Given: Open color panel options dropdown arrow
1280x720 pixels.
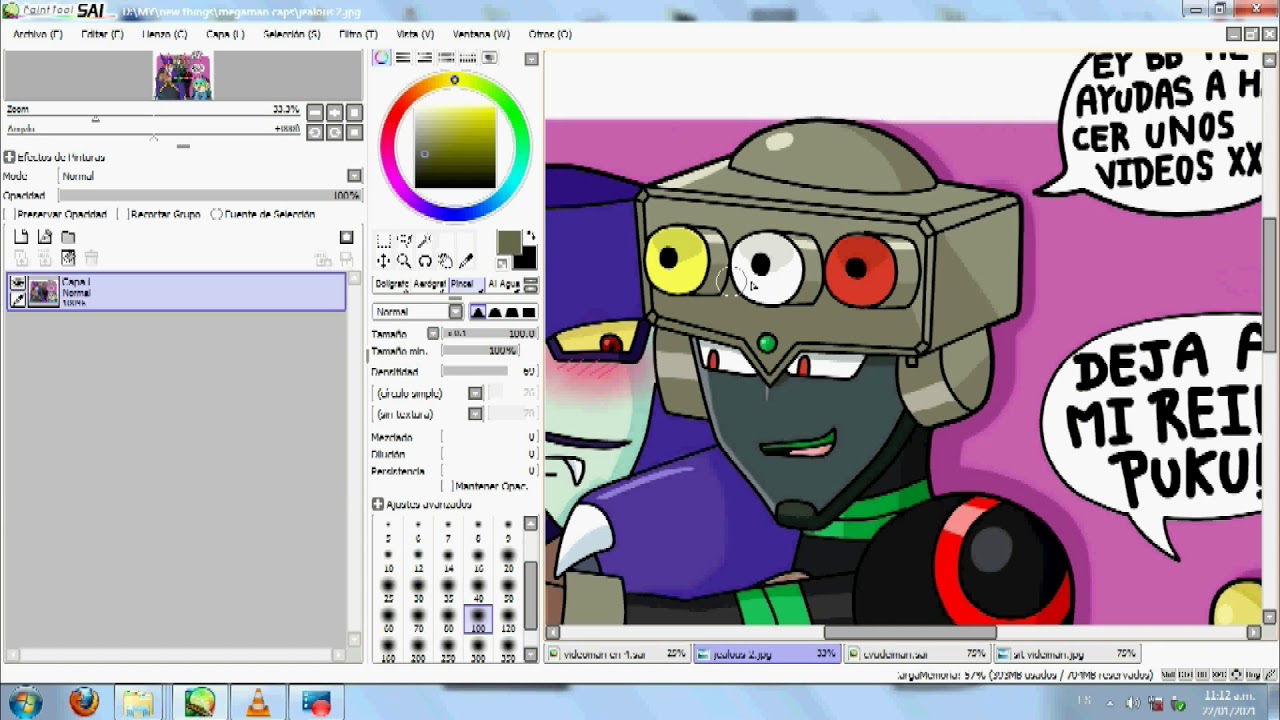Looking at the screenshot, I should pos(531,59).
